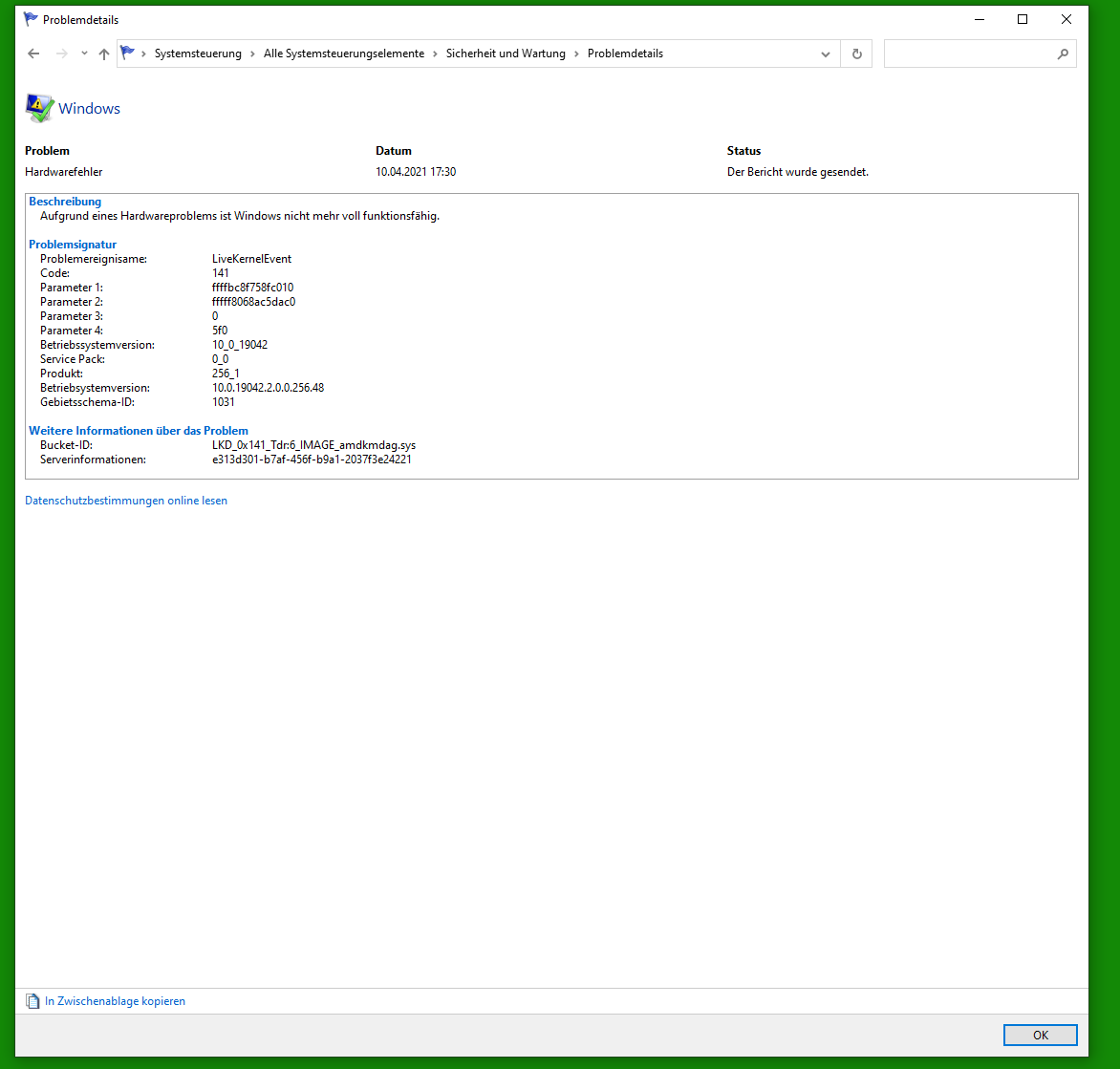Click the clipboard copy icon

tap(32, 1001)
